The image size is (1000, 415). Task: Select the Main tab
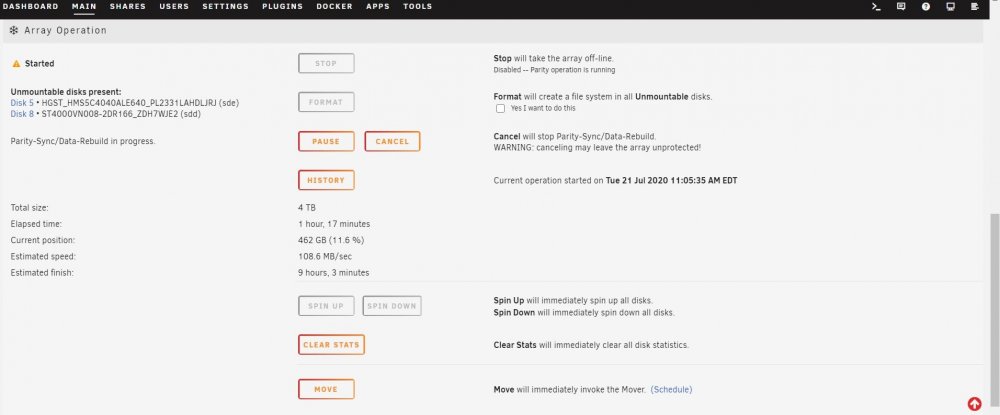tap(84, 6)
